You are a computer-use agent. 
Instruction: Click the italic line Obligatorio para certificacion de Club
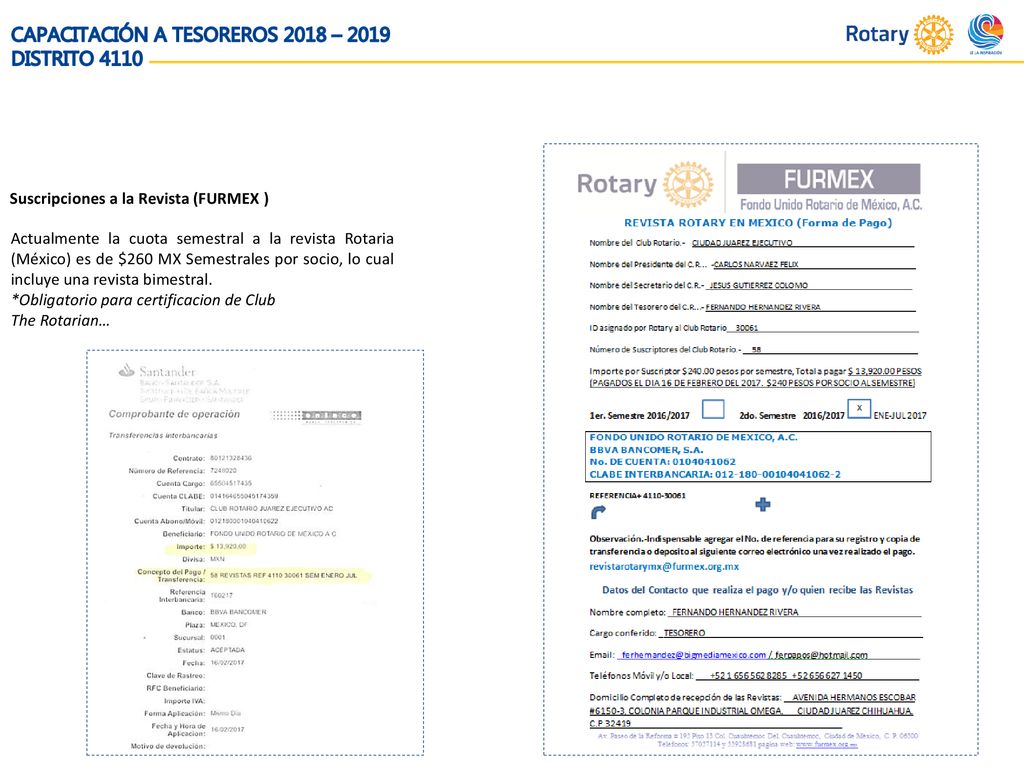(x=143, y=300)
